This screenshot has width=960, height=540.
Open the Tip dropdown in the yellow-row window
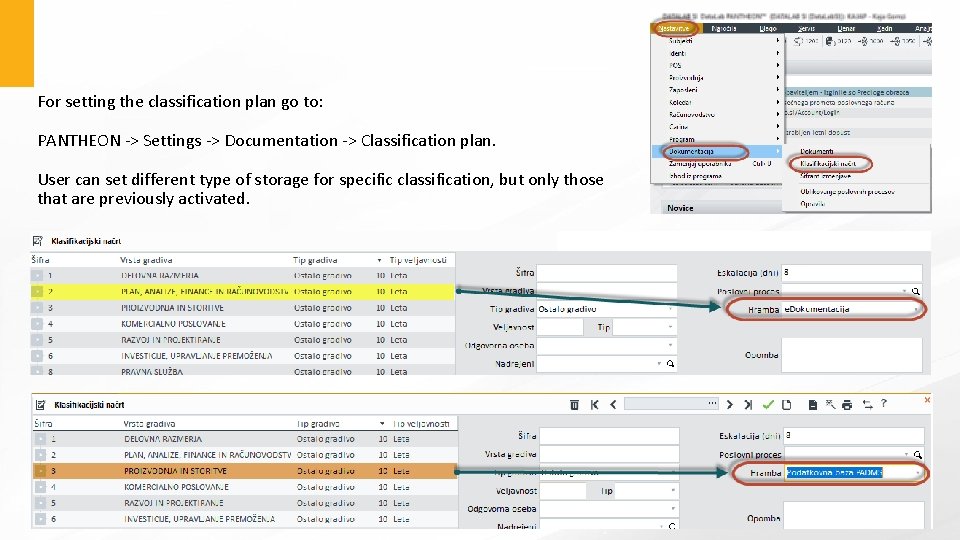(x=670, y=327)
